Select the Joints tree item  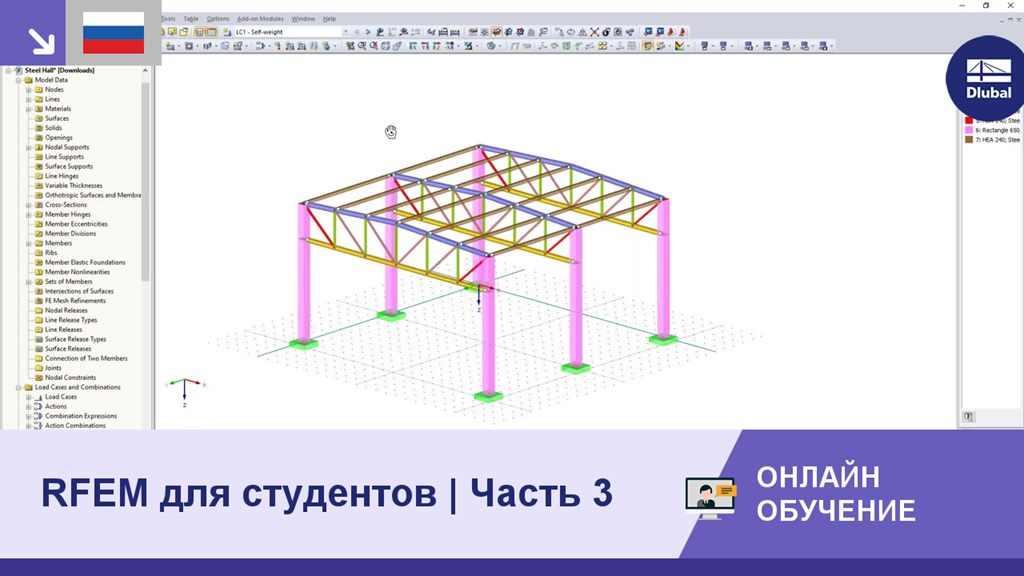[x=53, y=368]
